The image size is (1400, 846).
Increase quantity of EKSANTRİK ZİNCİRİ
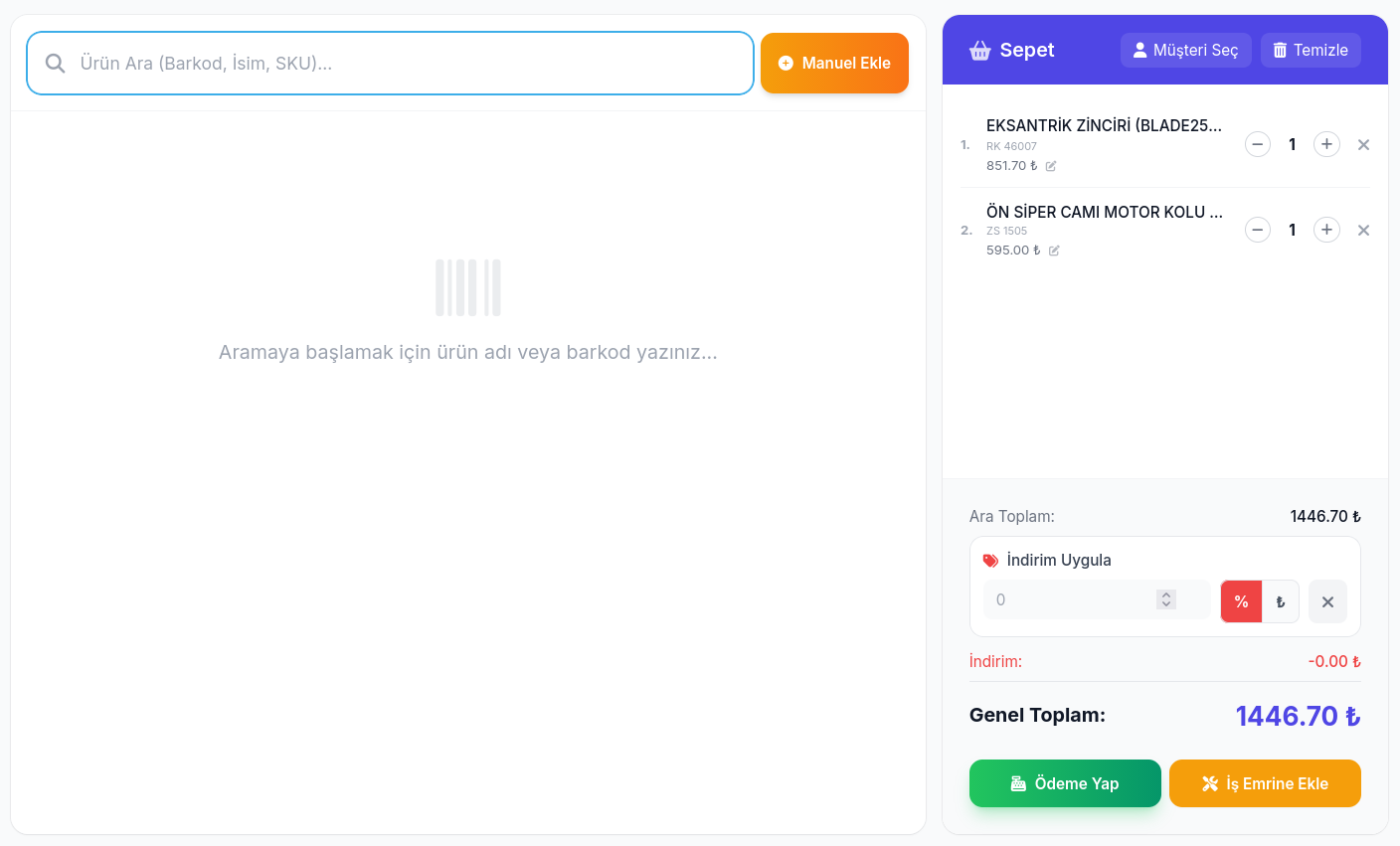click(1326, 144)
